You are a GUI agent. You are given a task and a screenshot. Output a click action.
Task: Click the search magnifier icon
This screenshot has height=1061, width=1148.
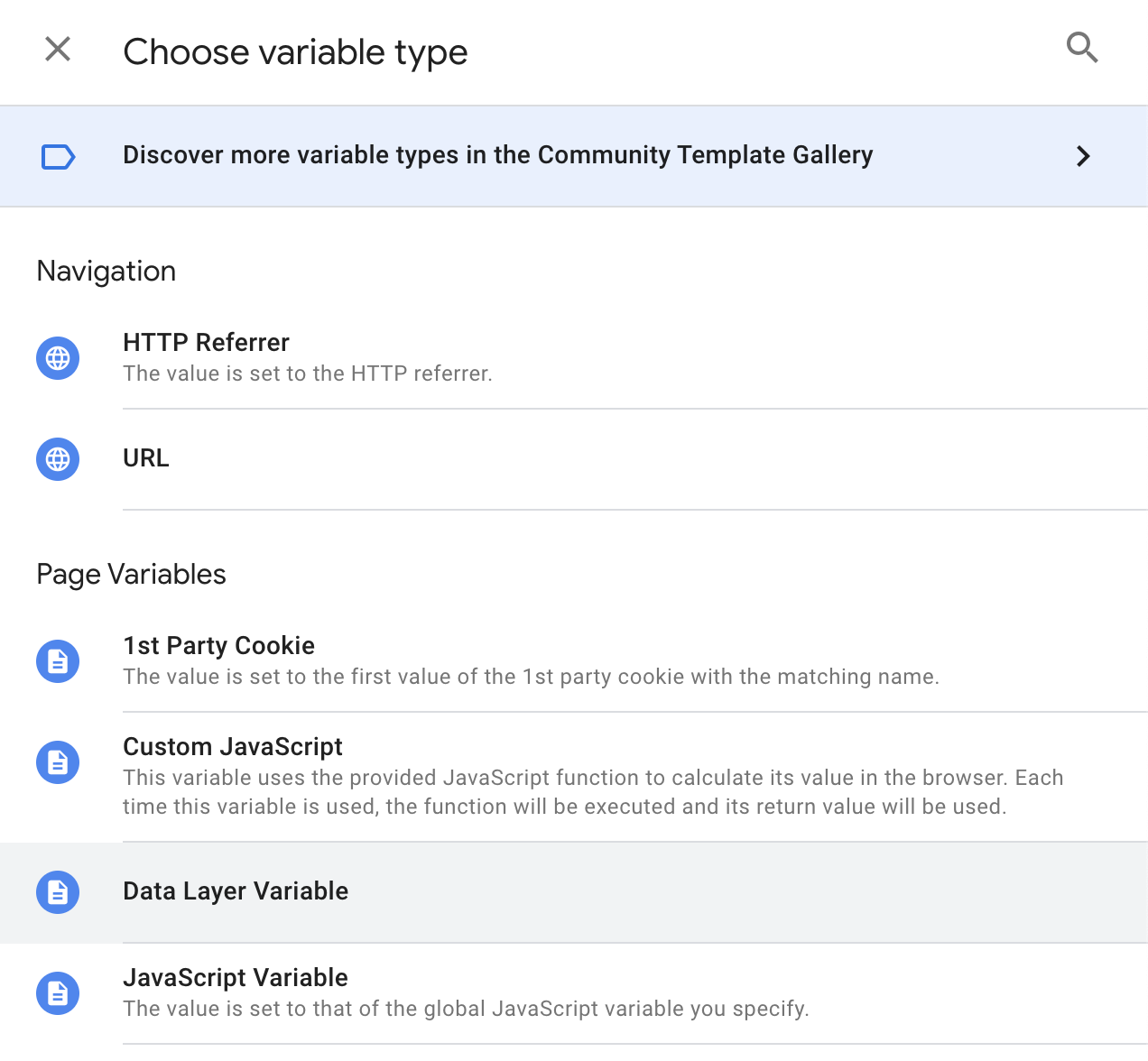point(1081,47)
